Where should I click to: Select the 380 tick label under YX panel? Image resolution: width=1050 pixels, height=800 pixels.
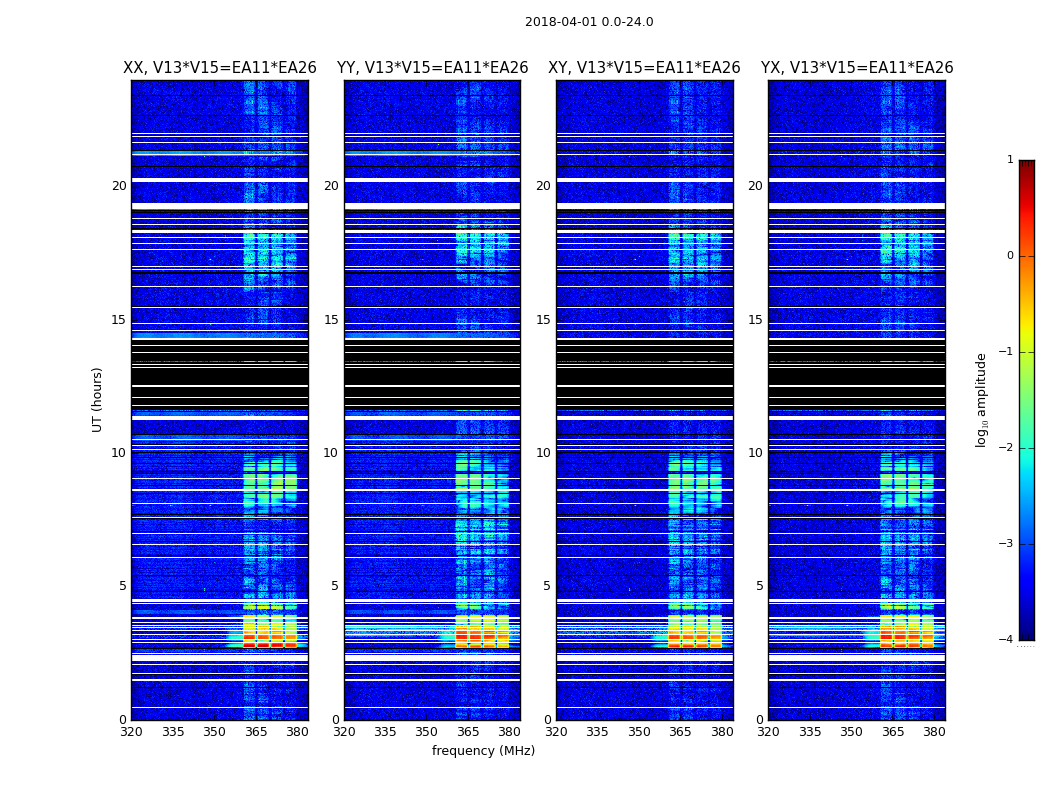pyautogui.click(x=934, y=732)
